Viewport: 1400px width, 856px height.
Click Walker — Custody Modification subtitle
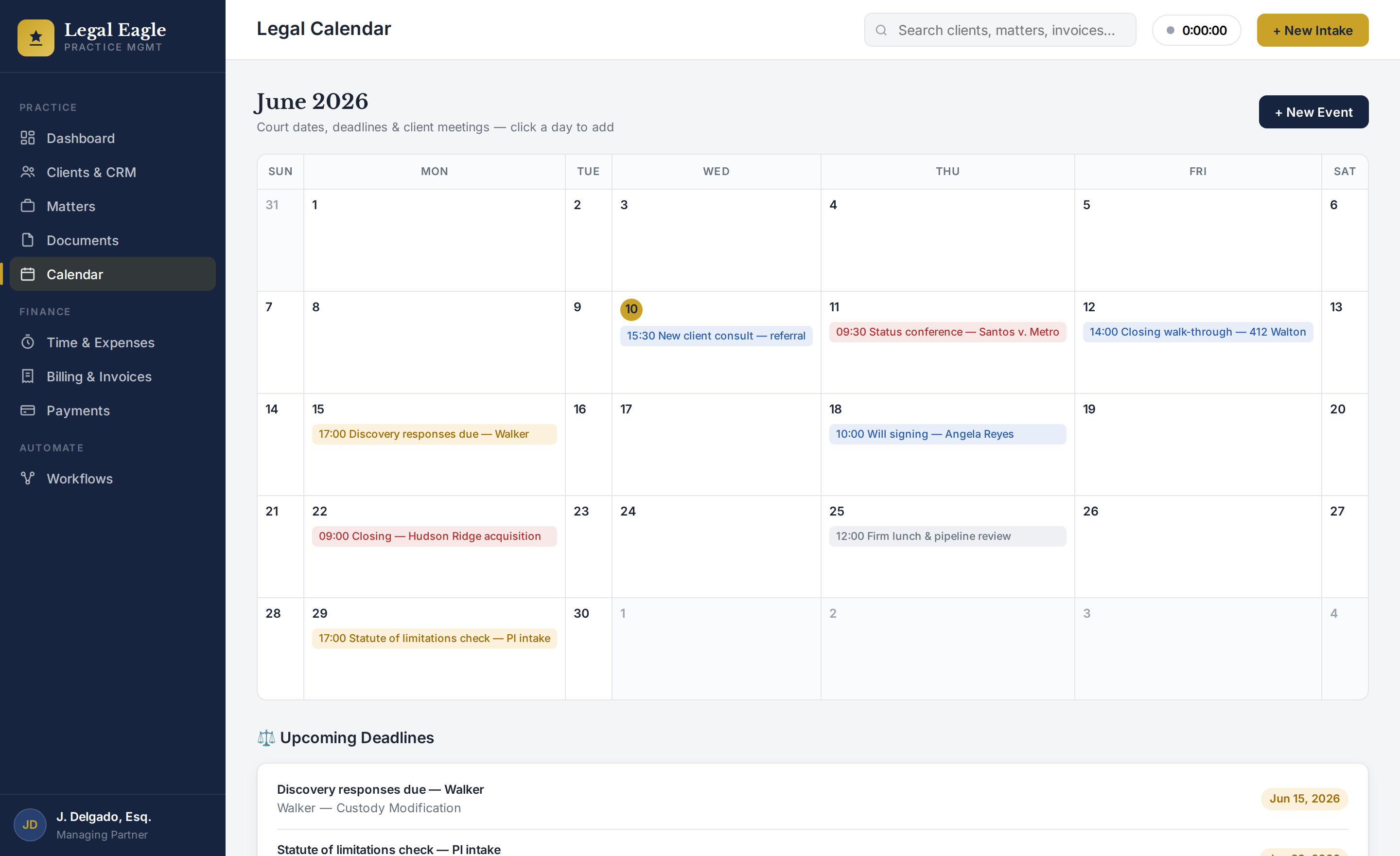(x=369, y=808)
